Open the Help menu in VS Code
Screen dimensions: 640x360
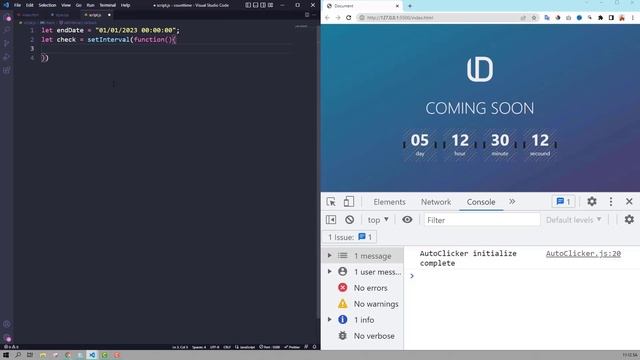pyautogui.click(x=126, y=5)
